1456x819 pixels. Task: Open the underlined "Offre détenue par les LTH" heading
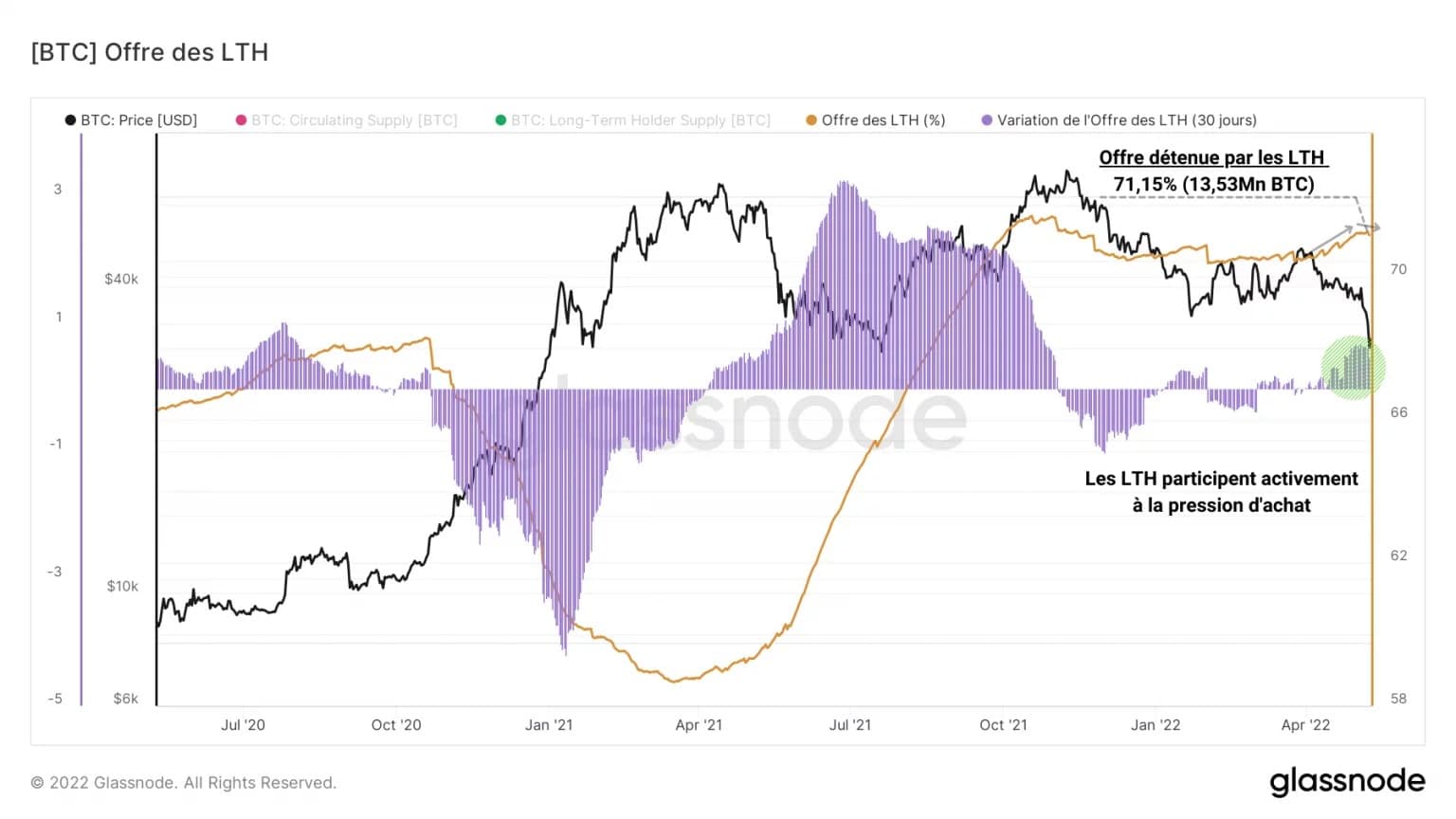(1211, 157)
